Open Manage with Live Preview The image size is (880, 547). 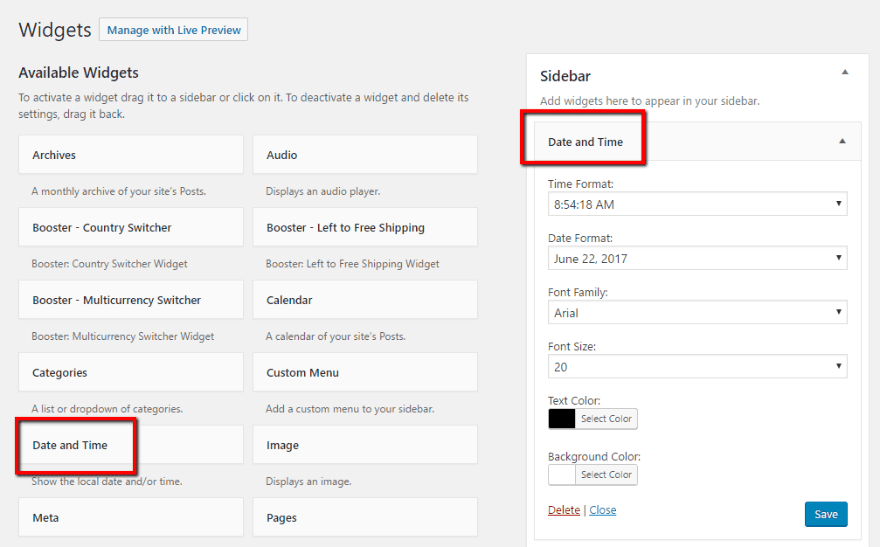click(x=173, y=30)
